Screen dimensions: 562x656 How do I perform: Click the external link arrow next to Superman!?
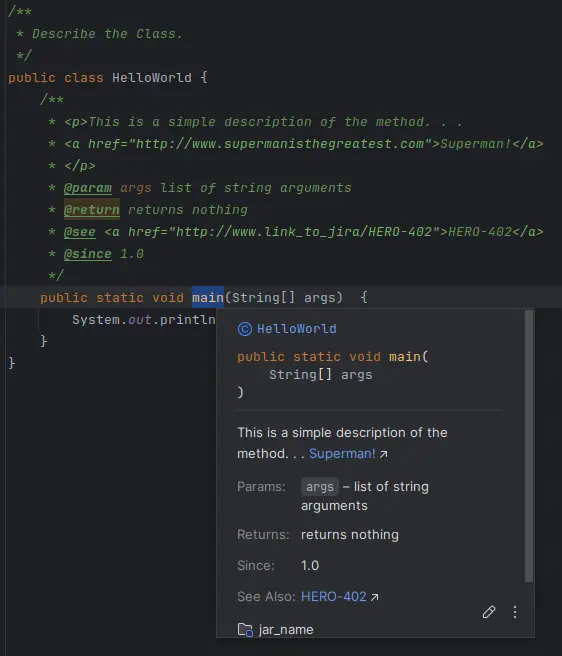tap(383, 454)
